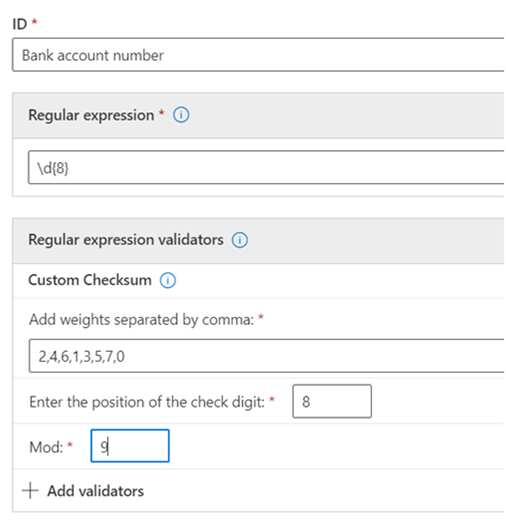The width and height of the screenshot is (506, 527).
Task: Open info icon next to Regular expression validators
Action: point(240,240)
